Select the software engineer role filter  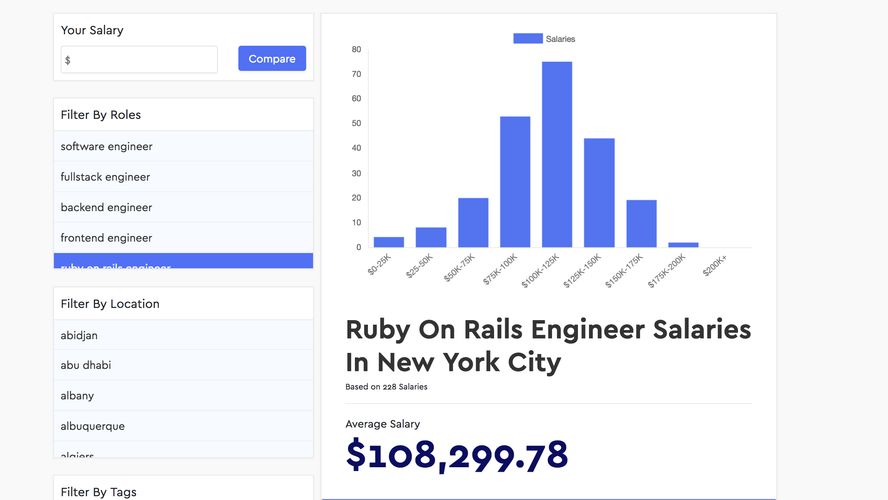(183, 146)
